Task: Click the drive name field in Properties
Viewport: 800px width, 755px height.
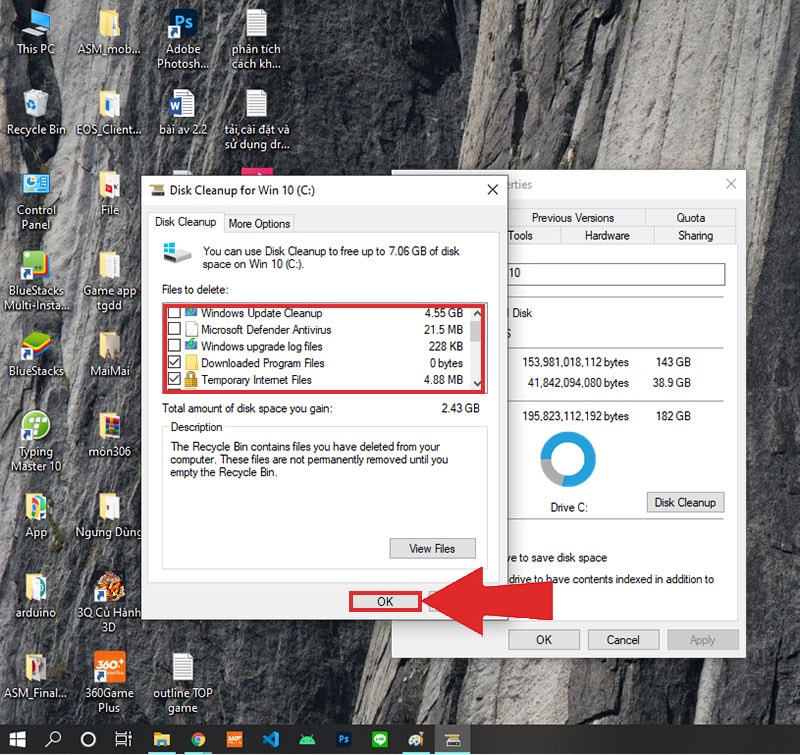Action: click(x=616, y=274)
